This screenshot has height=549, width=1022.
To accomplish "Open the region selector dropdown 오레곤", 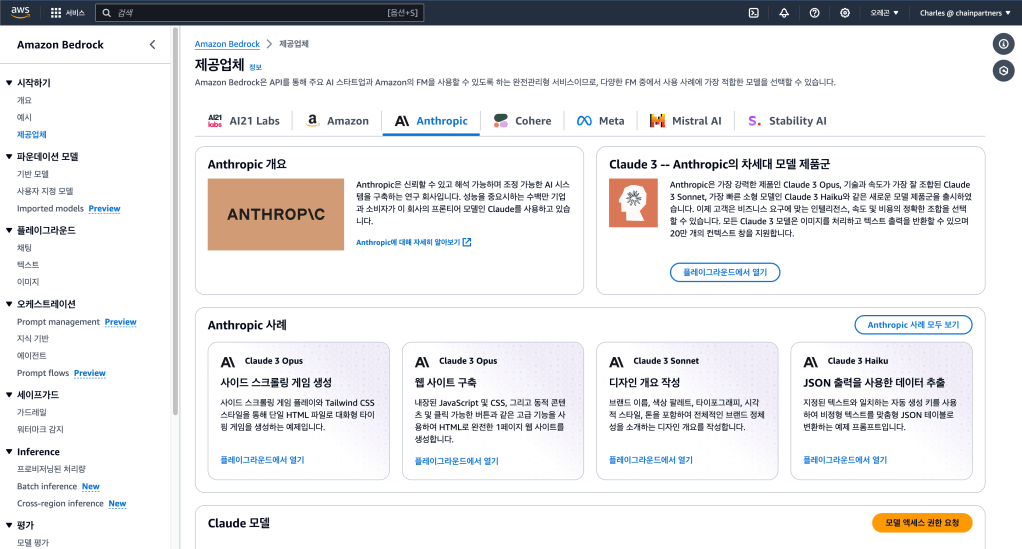I will click(884, 13).
